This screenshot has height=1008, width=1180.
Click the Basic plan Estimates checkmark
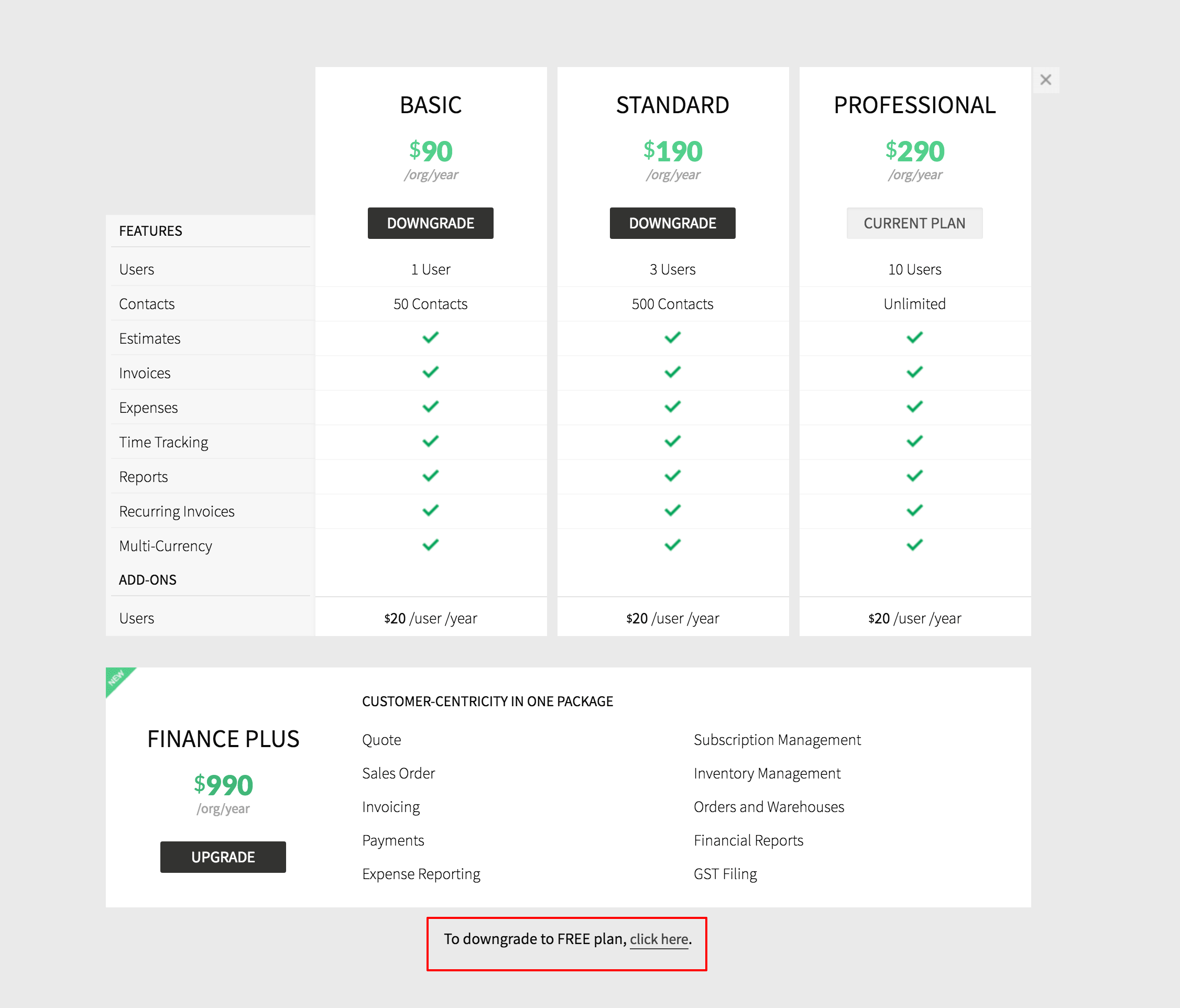(431, 338)
